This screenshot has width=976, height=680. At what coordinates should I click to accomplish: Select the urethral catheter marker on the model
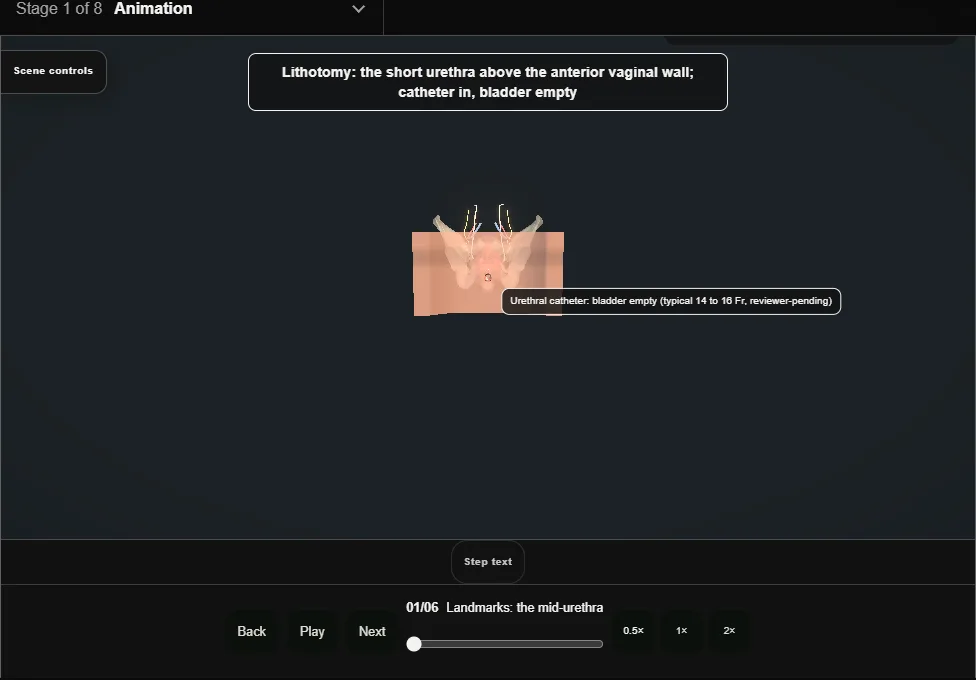tap(488, 278)
